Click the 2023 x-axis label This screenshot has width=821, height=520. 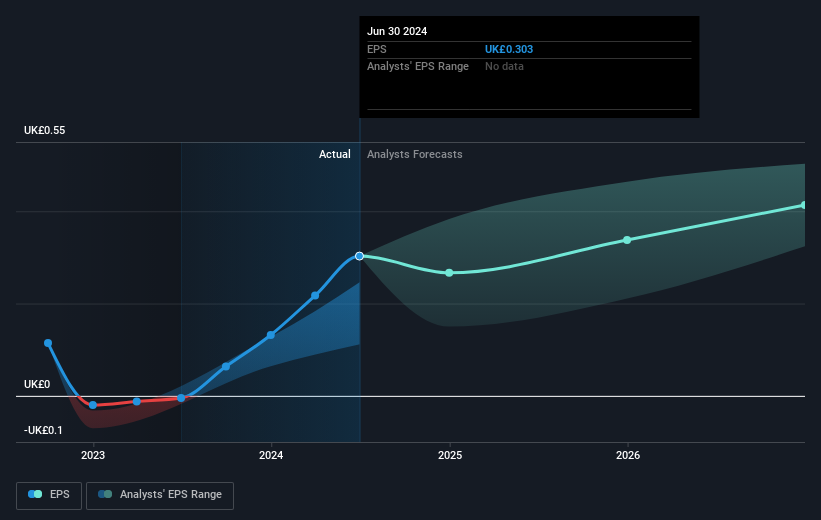(x=93, y=455)
